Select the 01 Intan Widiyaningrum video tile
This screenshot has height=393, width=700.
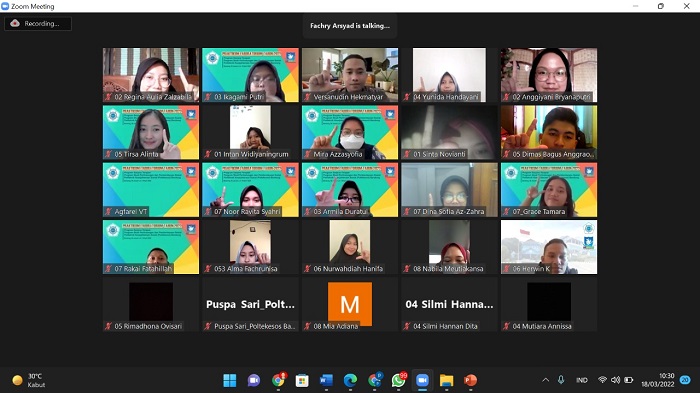click(250, 132)
